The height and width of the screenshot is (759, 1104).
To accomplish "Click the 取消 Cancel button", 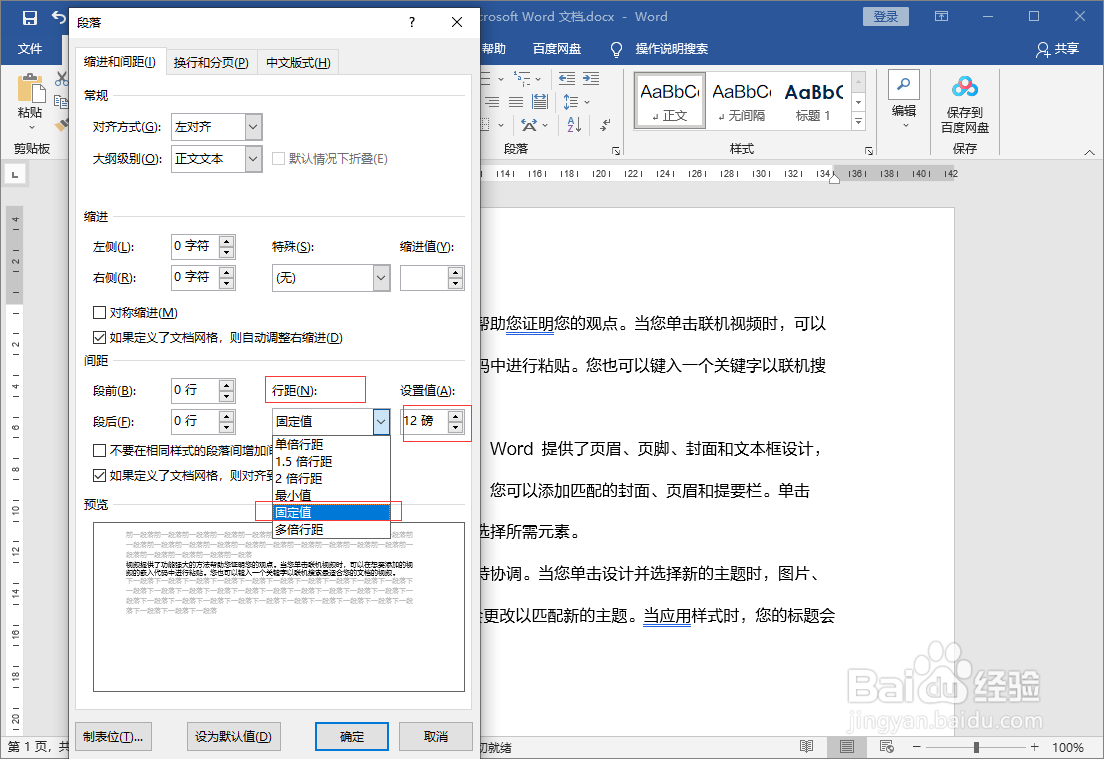I will click(436, 736).
